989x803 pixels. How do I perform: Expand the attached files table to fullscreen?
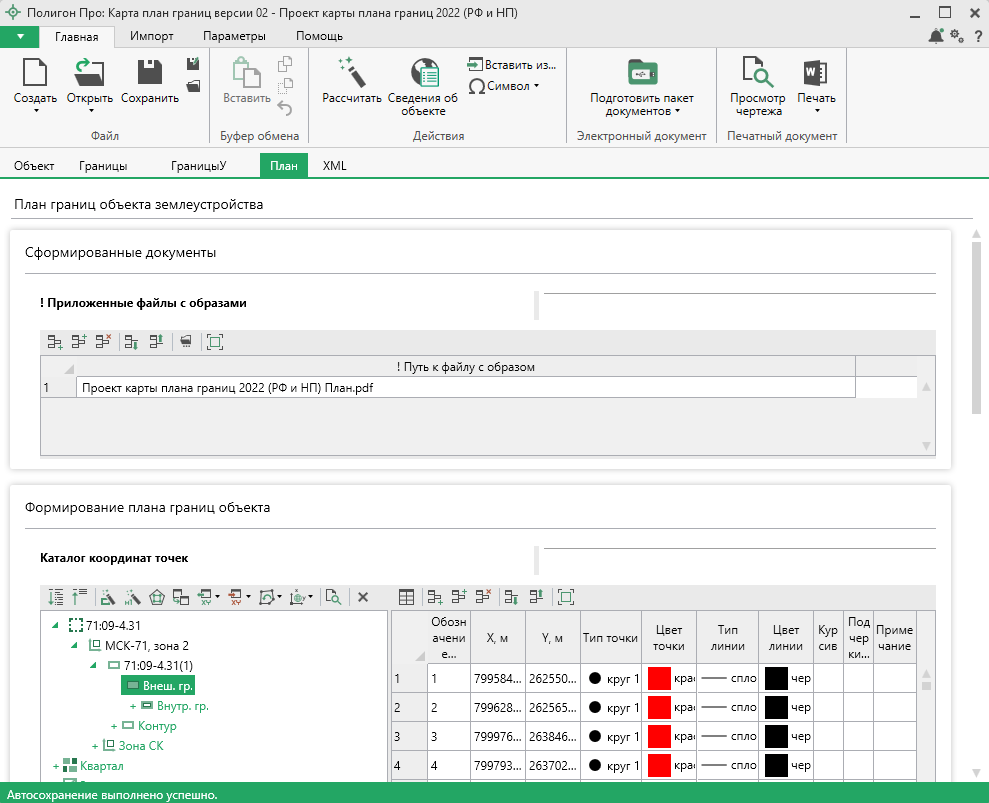[214, 342]
